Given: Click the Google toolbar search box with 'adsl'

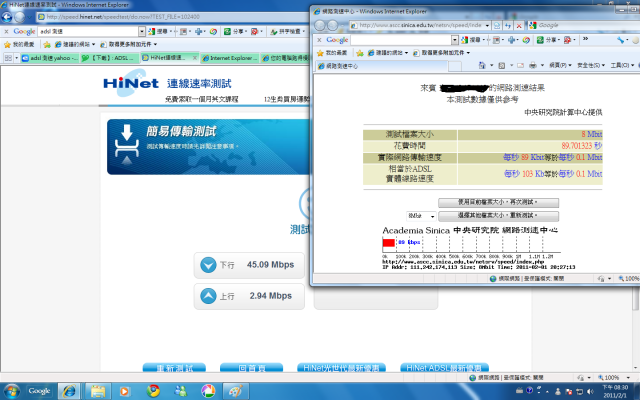Looking at the screenshot, I should coord(88,31).
